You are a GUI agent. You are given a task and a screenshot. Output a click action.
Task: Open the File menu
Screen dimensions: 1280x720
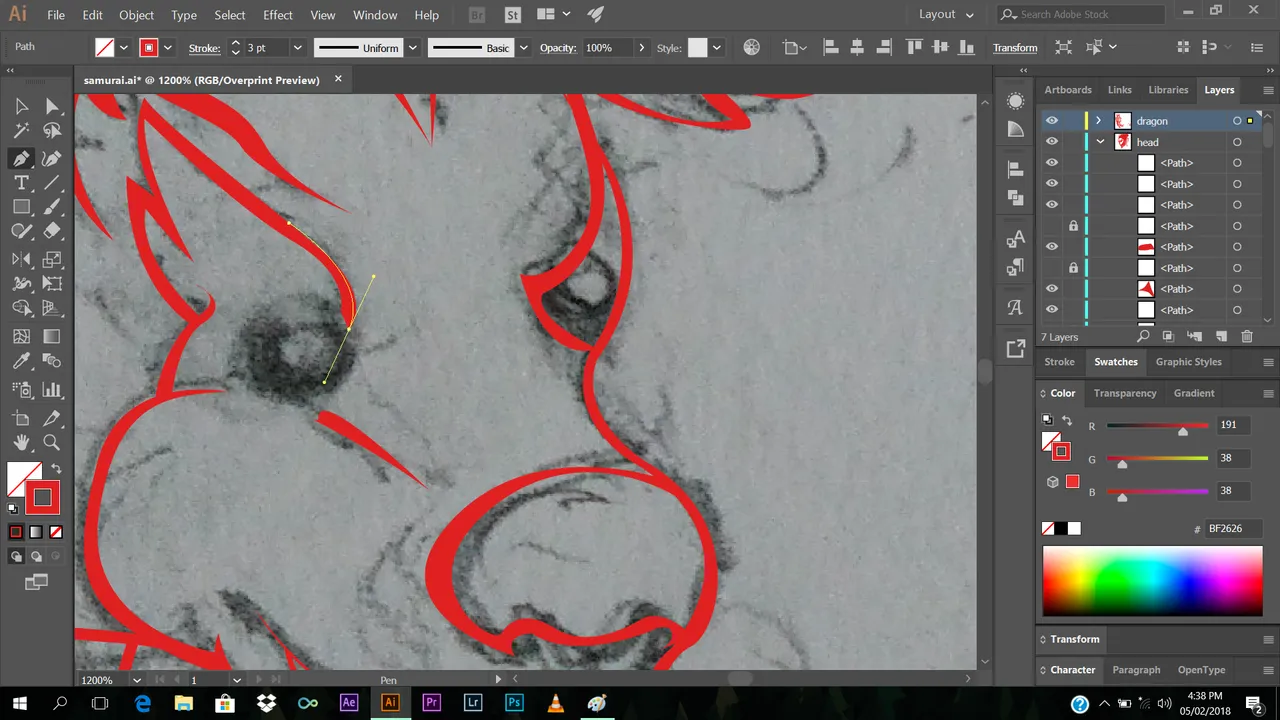coord(56,15)
